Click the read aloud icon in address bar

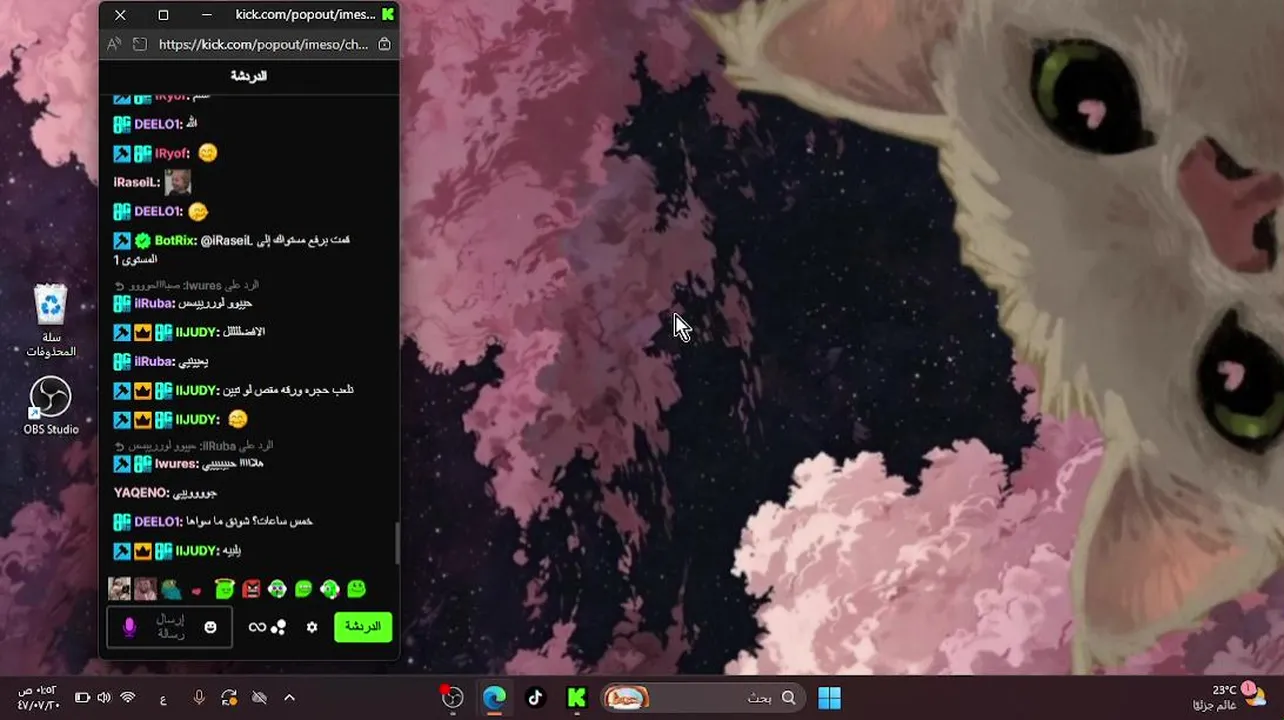click(114, 44)
